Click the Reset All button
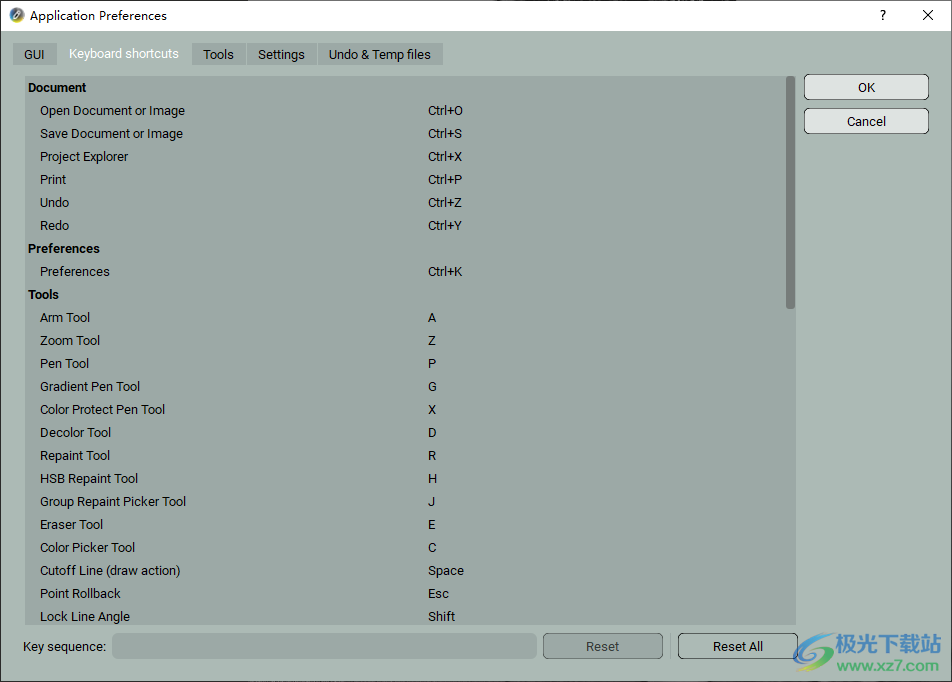Viewport: 952px width, 682px height. tap(738, 647)
